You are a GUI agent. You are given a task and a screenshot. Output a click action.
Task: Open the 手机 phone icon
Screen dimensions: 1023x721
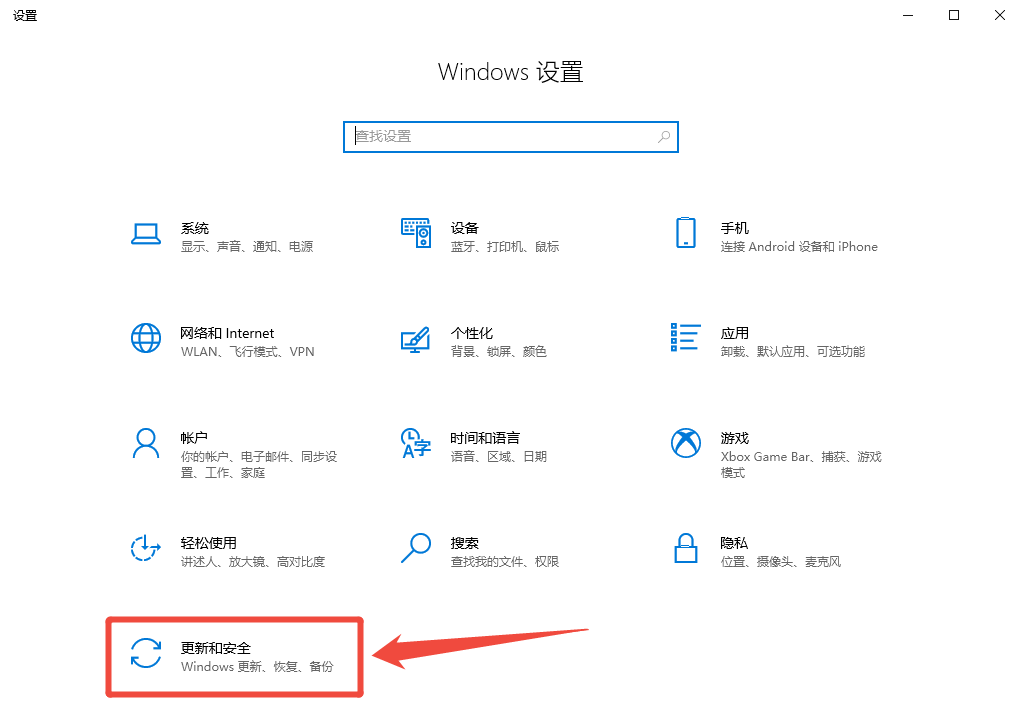(x=686, y=233)
